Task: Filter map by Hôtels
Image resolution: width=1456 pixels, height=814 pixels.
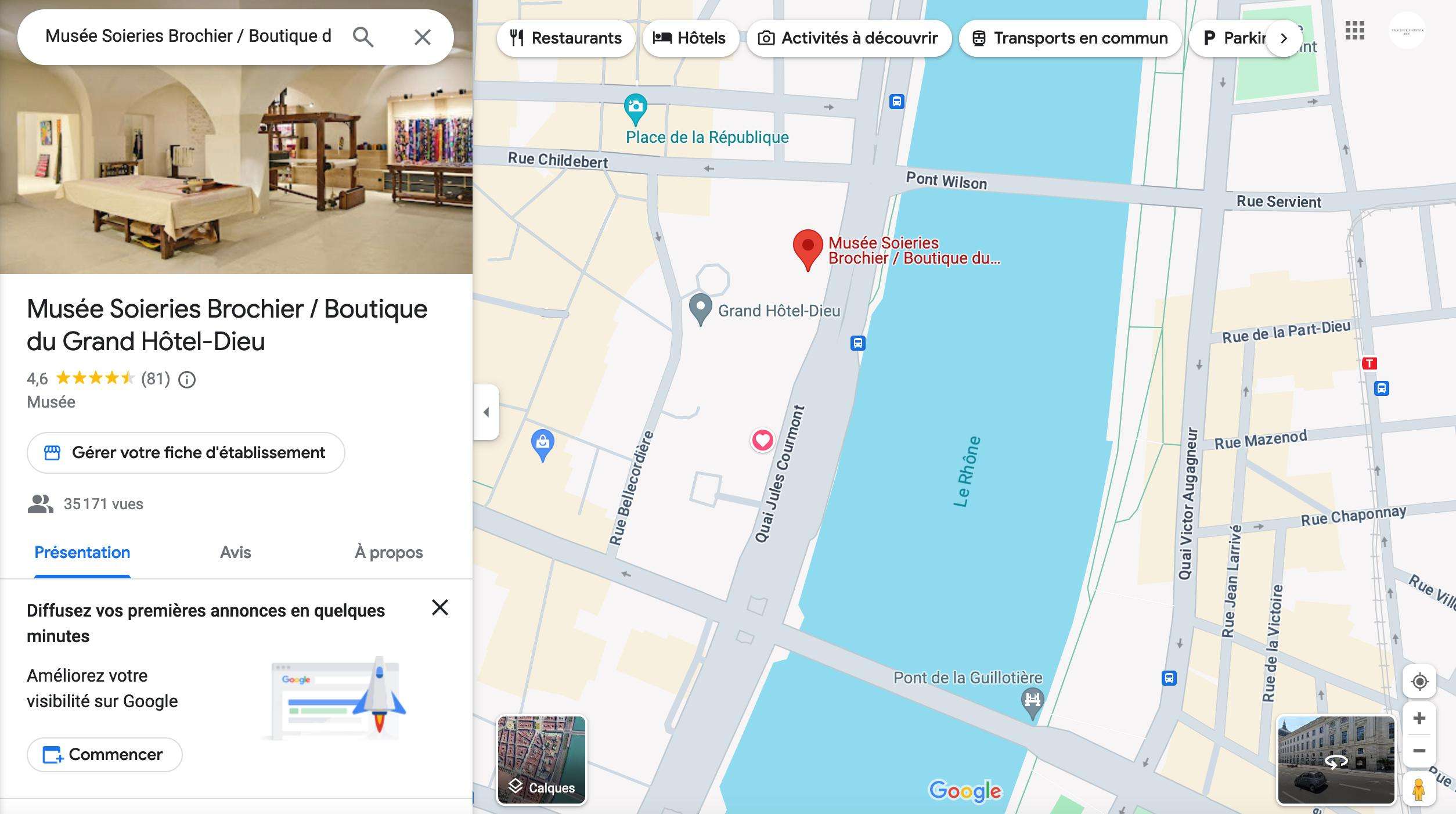Action: (690, 38)
